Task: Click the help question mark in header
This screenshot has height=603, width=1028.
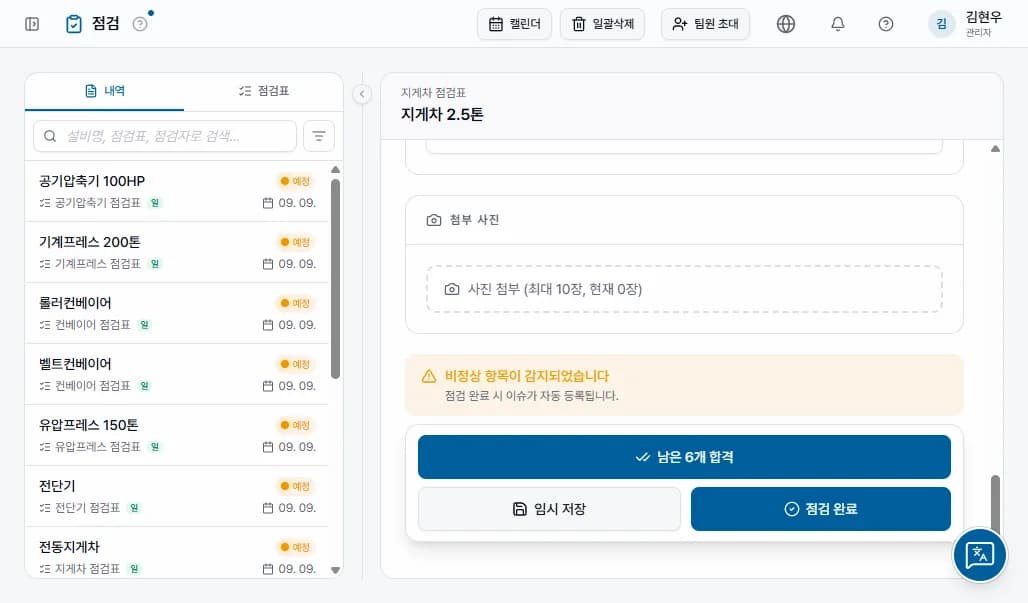Action: point(885,24)
